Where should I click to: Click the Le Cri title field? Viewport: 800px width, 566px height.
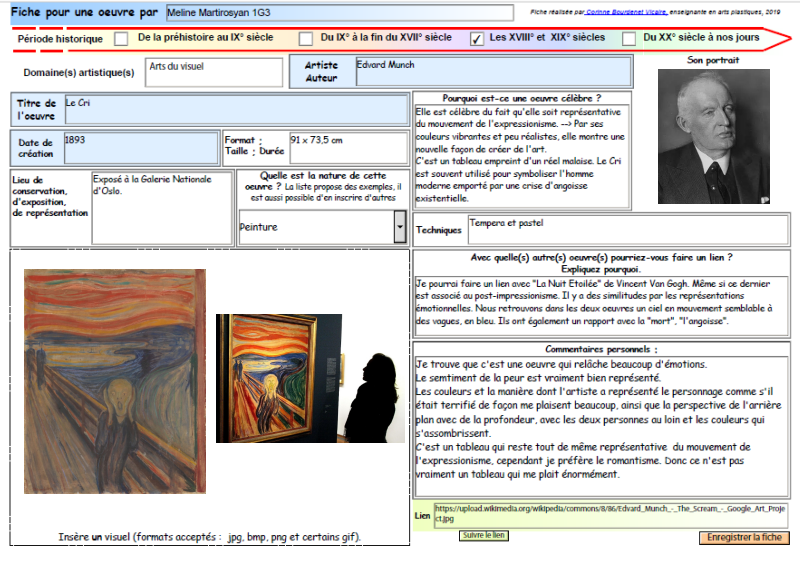coord(237,109)
